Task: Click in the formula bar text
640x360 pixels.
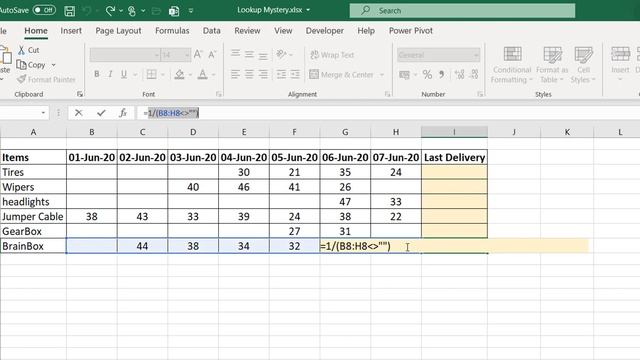Action: [171, 113]
